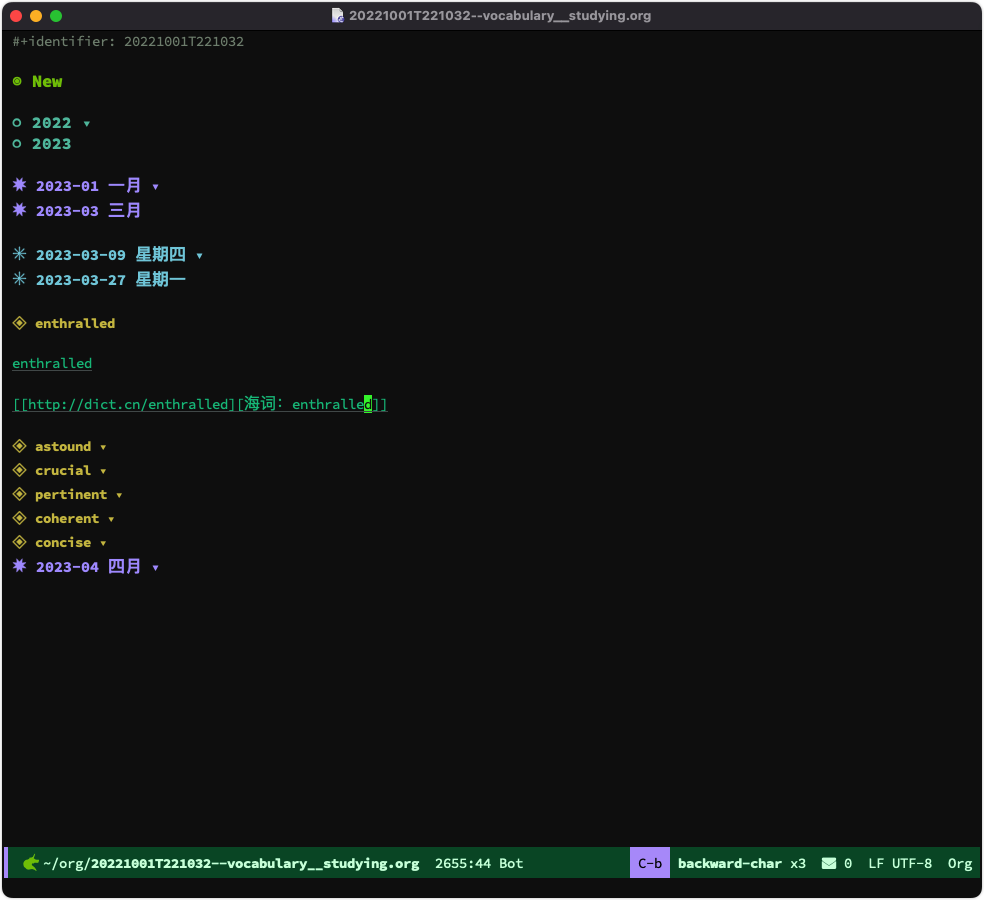The height and width of the screenshot is (900, 984).
Task: Click the diamond bullet beside enthralled heading
Action: tap(19, 323)
